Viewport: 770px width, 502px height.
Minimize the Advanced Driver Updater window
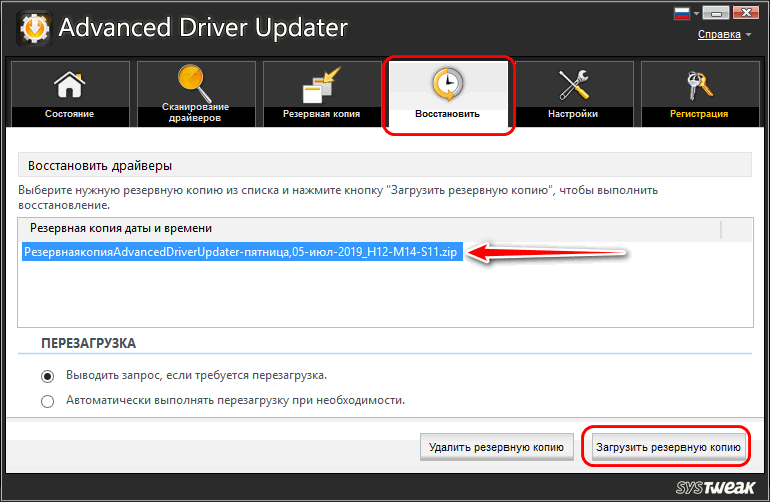pyautogui.click(x=716, y=13)
